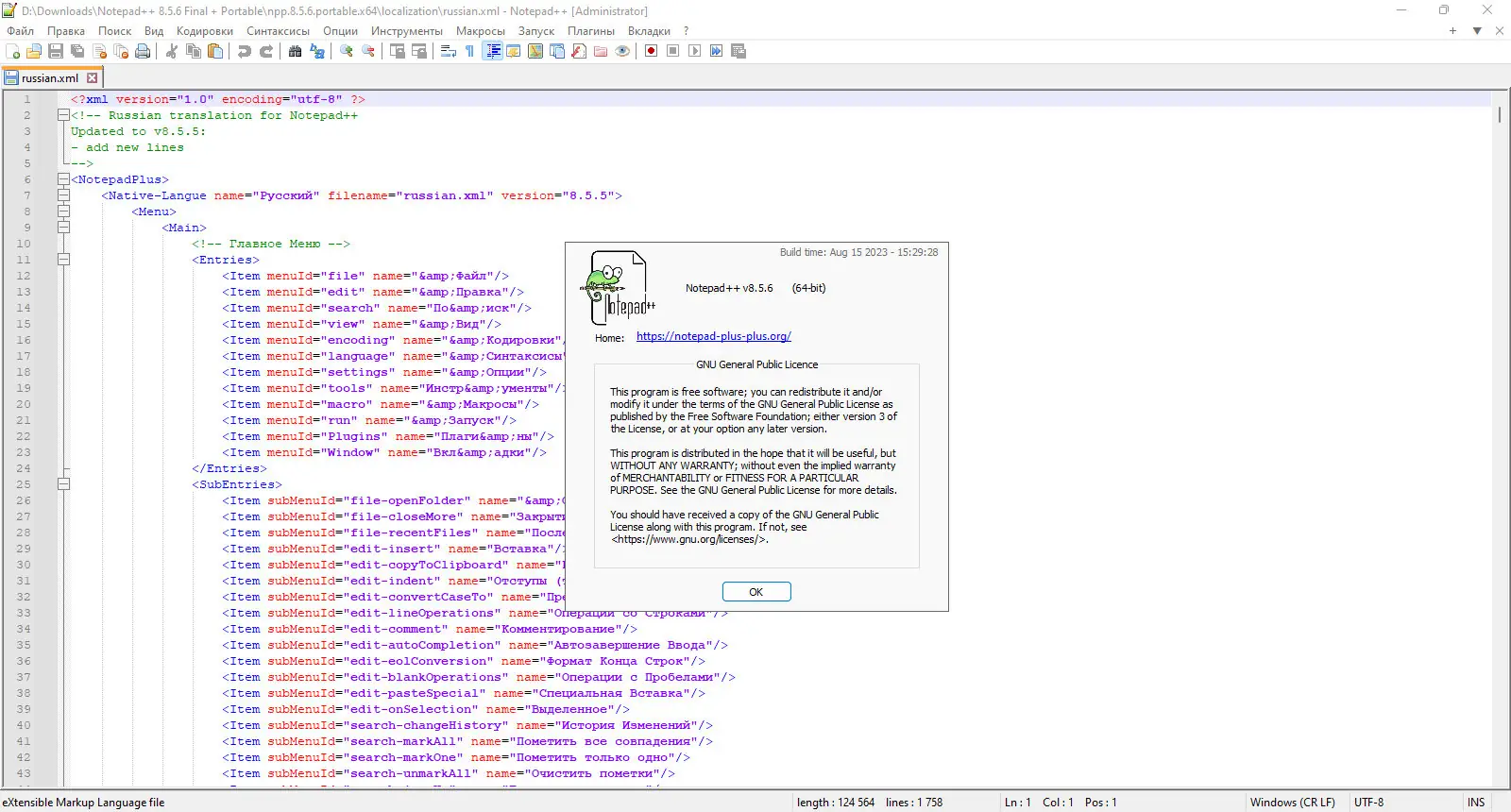Screen dimensions: 1511x812
Task: Show the Document Map panel icon
Action: [535, 51]
